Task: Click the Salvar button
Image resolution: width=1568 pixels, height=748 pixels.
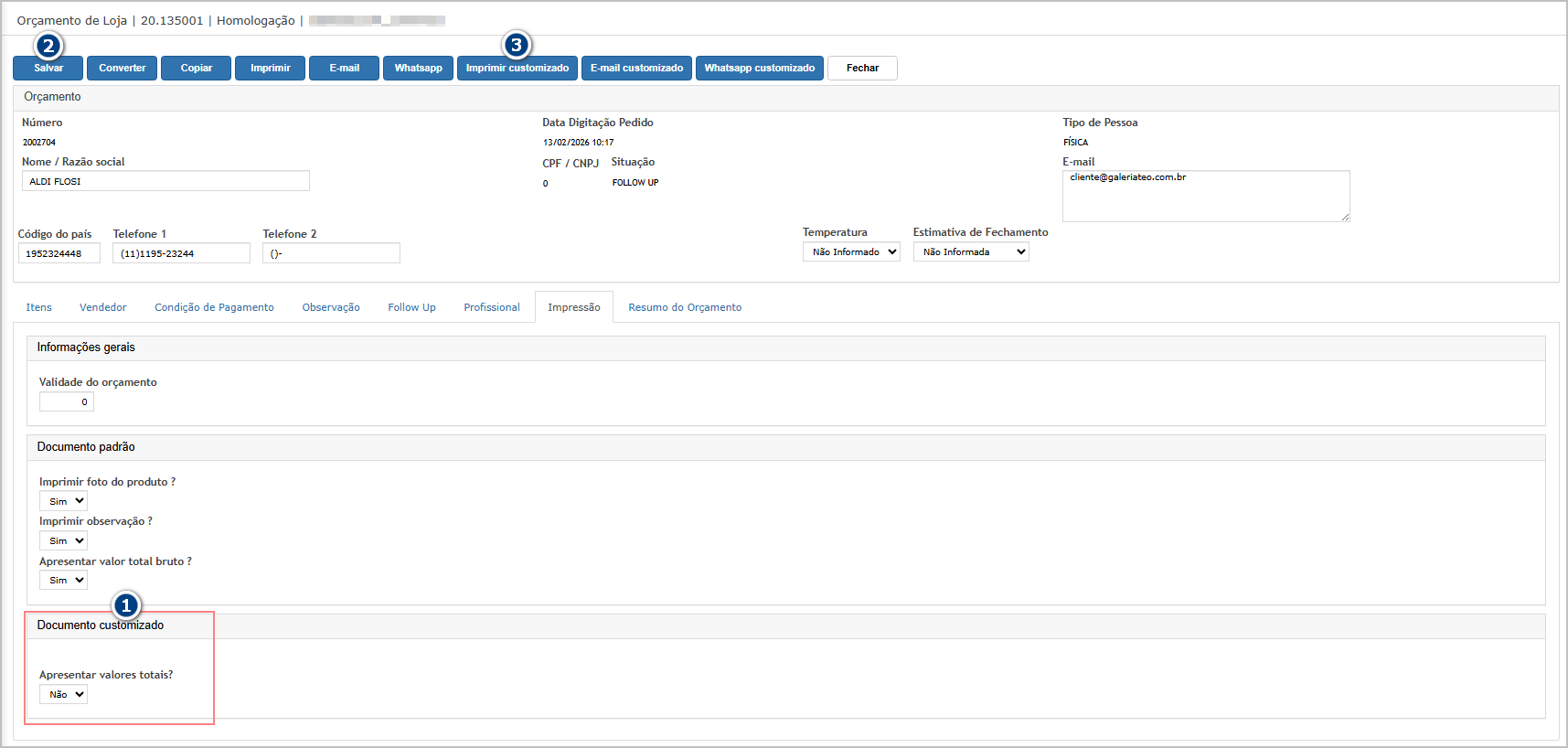Action: pos(48,69)
